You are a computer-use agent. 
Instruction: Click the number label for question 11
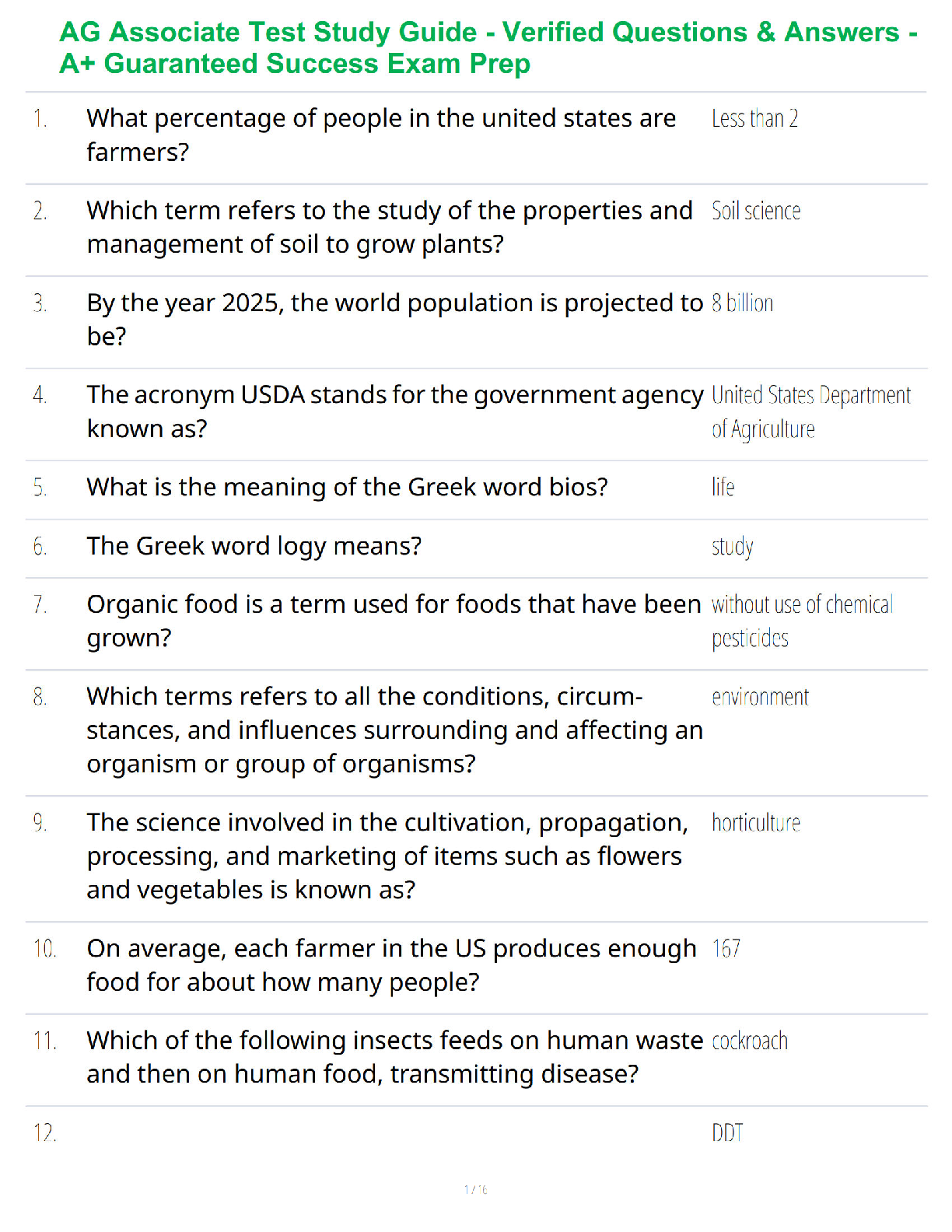click(44, 1041)
